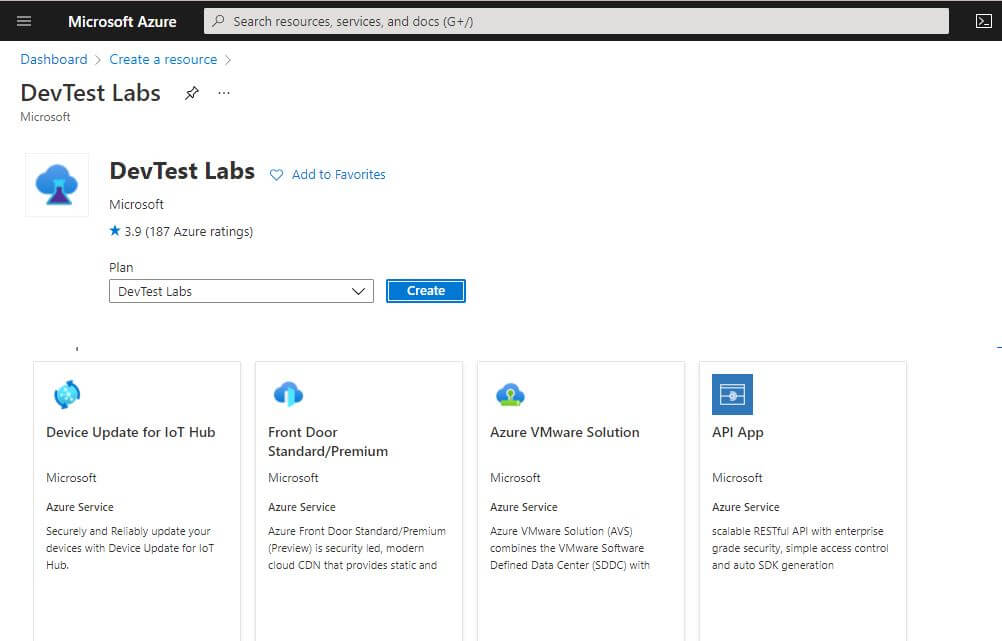This screenshot has width=1002, height=641.
Task: Click the Create button
Action: pyautogui.click(x=426, y=291)
